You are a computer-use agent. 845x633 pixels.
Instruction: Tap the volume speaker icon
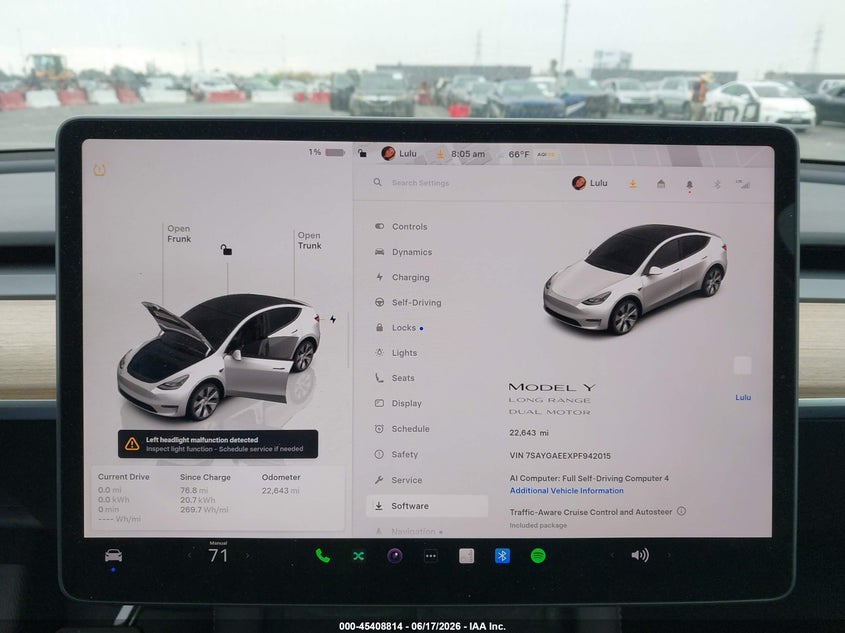click(640, 555)
